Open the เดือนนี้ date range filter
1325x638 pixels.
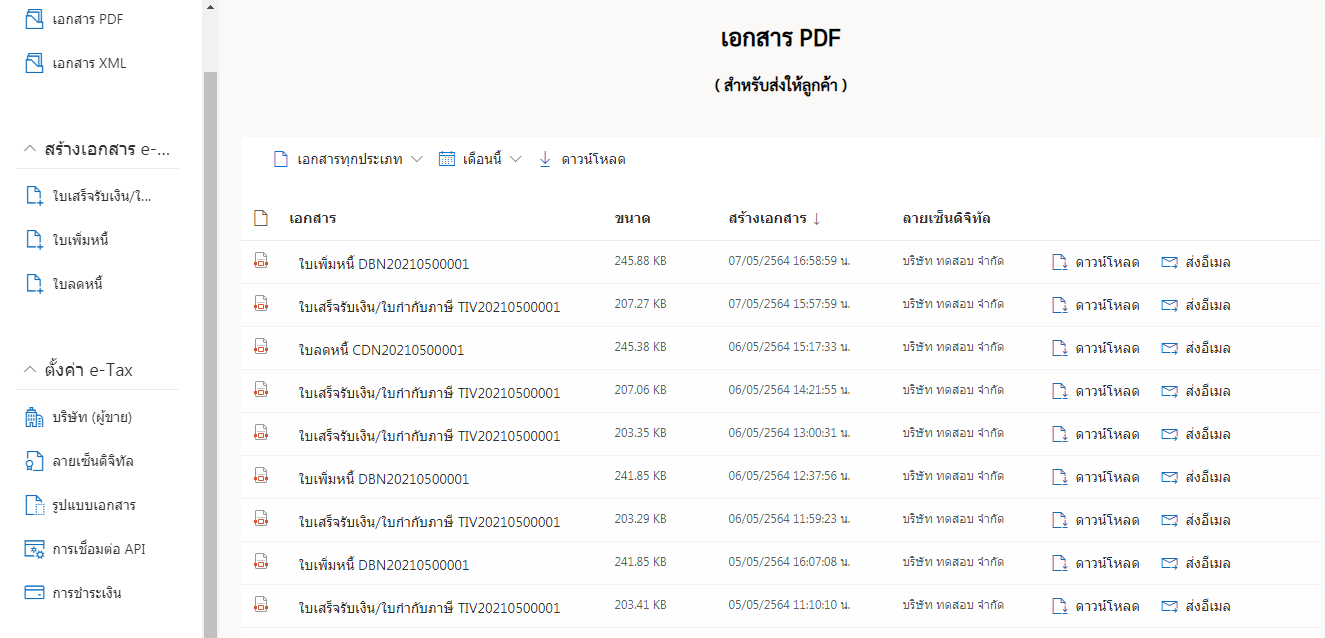[480, 158]
